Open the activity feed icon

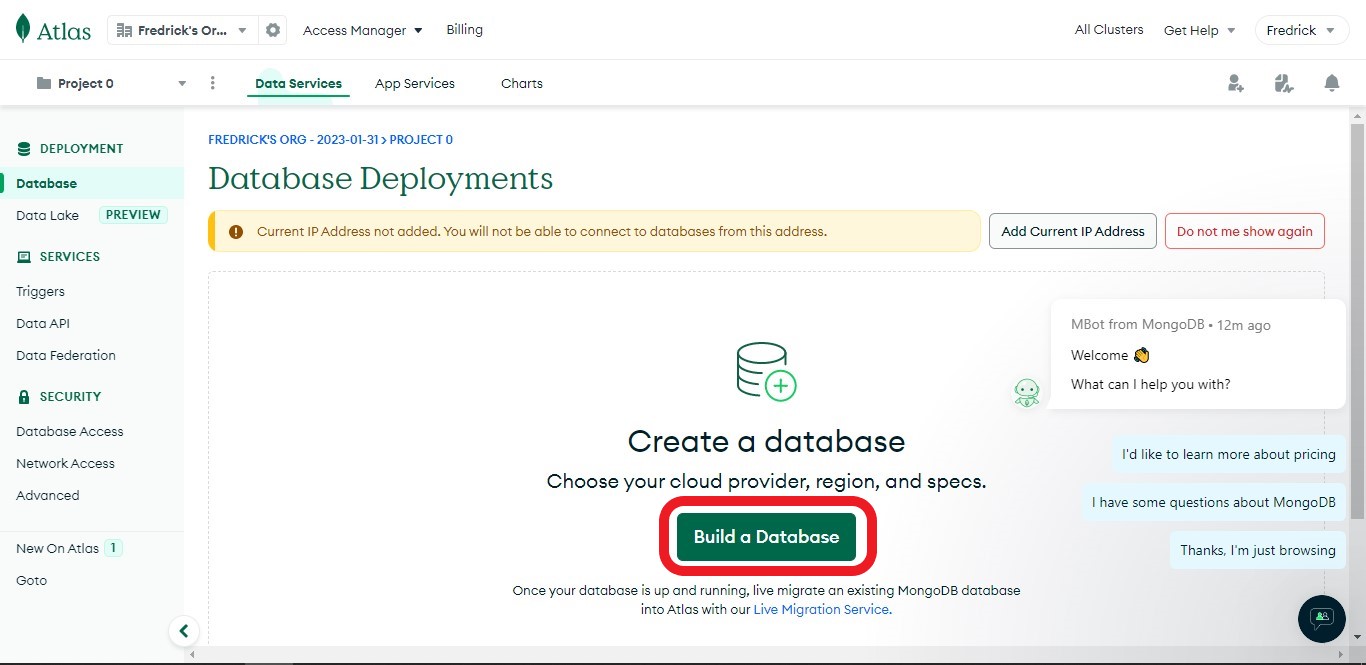coord(1284,83)
